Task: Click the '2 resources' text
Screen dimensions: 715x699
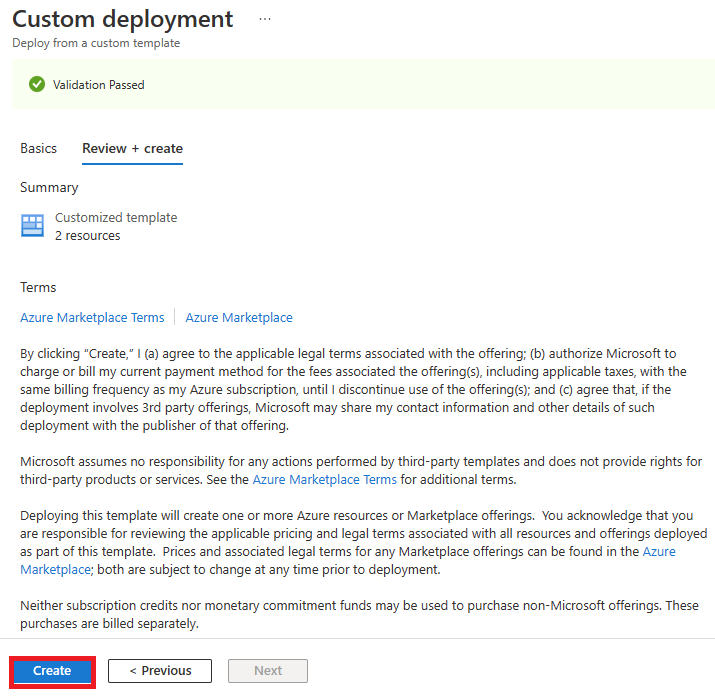Action: tap(88, 236)
